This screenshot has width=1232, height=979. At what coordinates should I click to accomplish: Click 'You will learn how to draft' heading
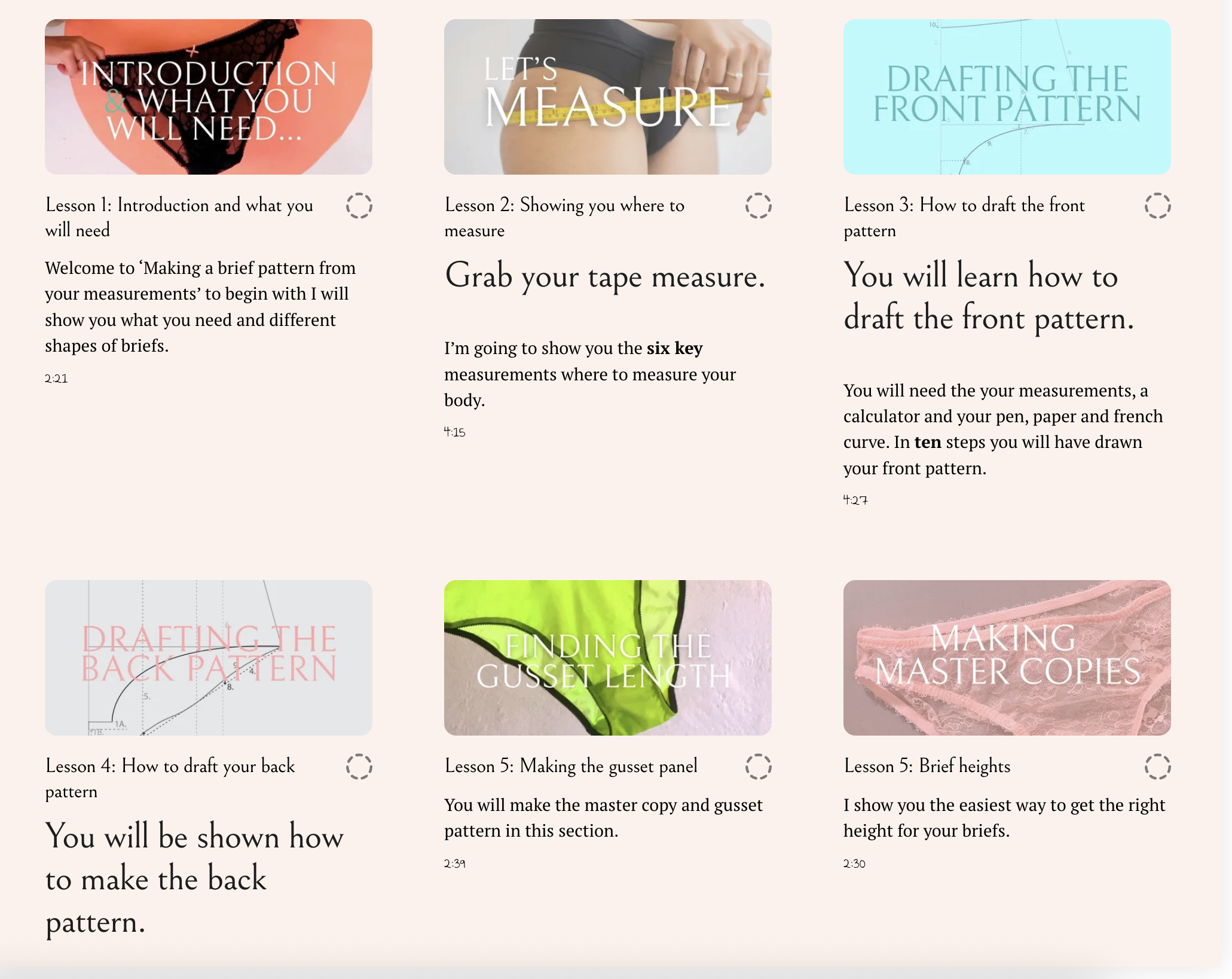pyautogui.click(x=989, y=297)
